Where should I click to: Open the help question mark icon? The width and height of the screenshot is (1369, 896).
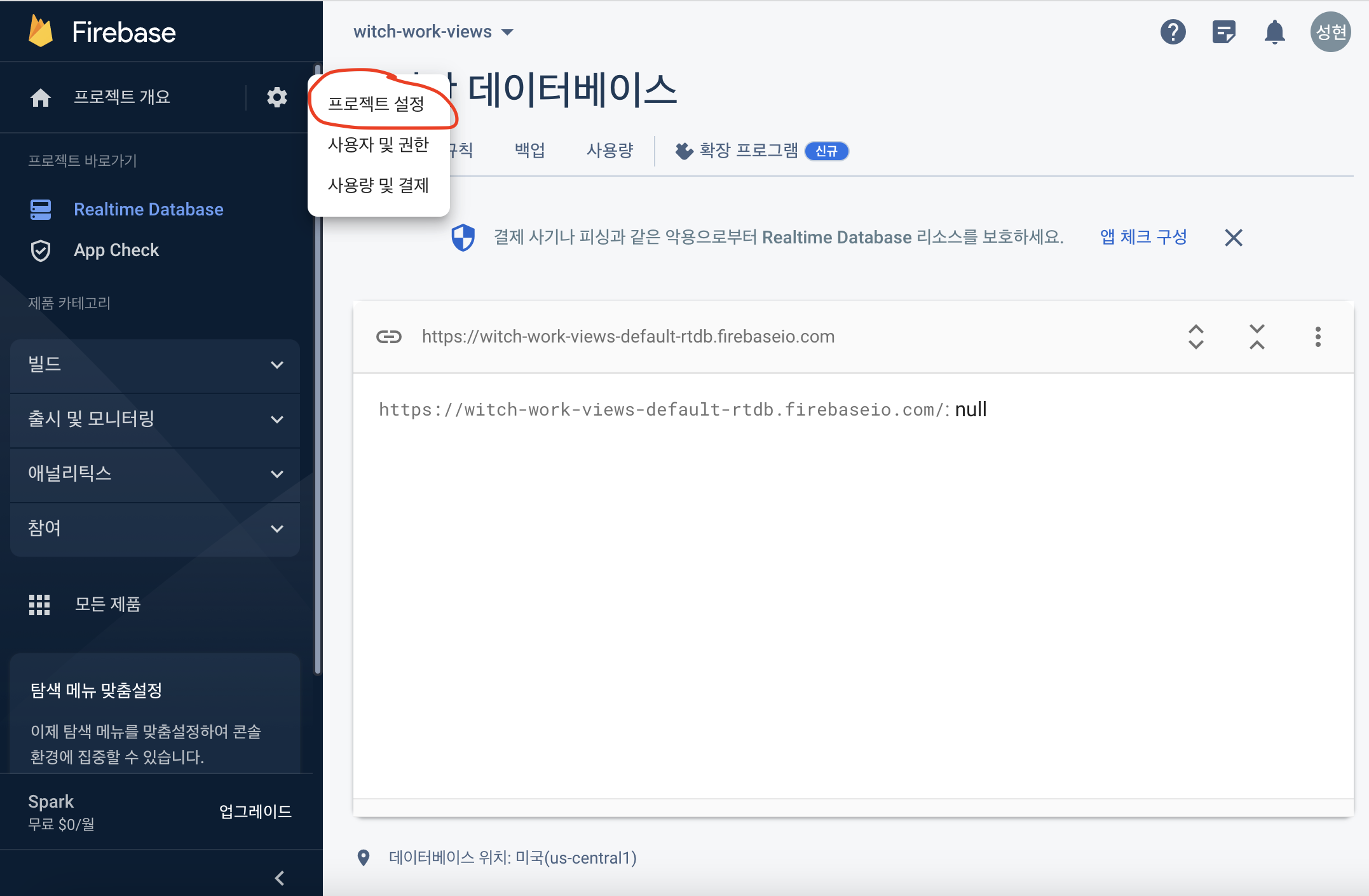click(1173, 32)
